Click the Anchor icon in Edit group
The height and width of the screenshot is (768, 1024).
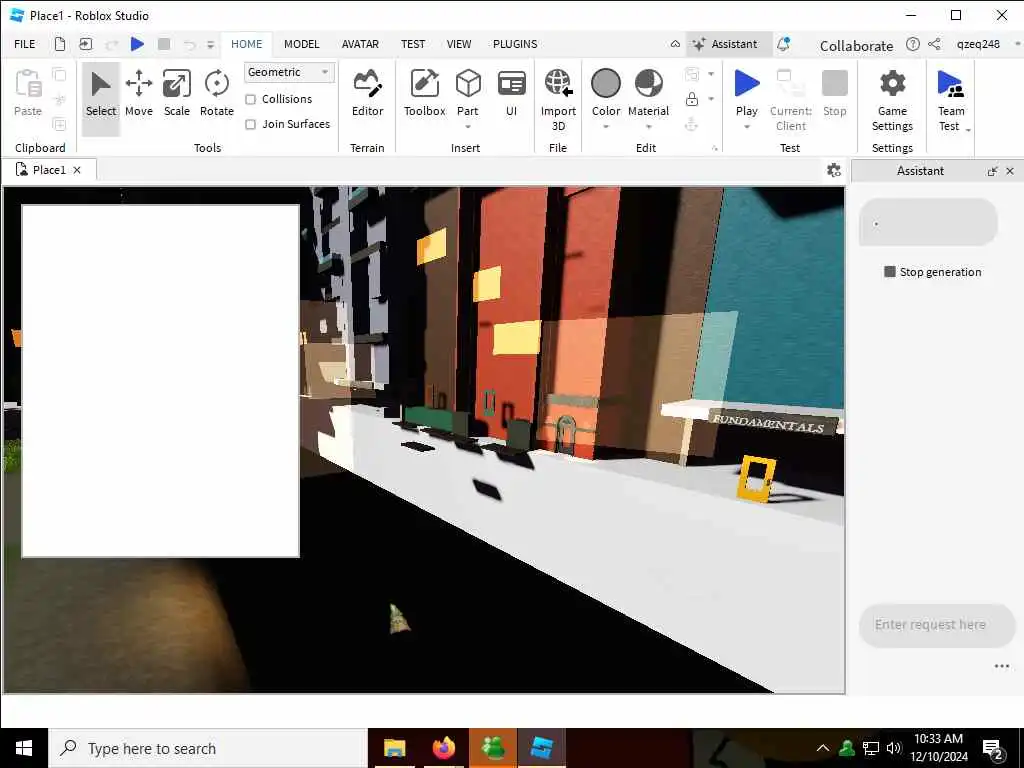click(x=692, y=124)
